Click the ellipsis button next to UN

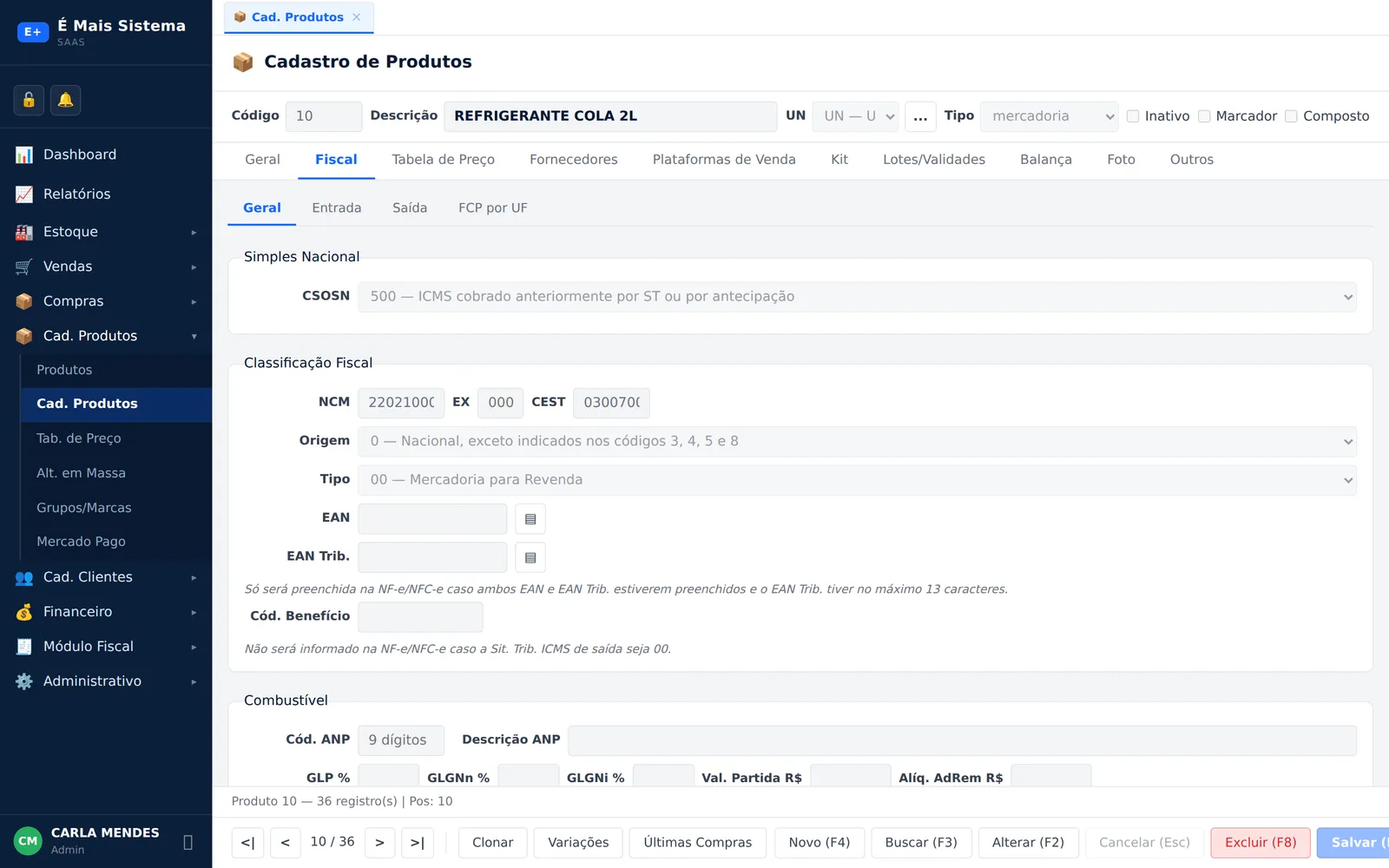(920, 116)
